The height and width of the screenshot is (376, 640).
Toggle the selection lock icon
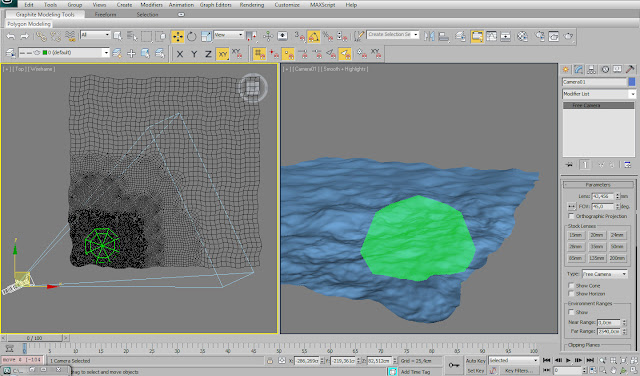point(270,360)
